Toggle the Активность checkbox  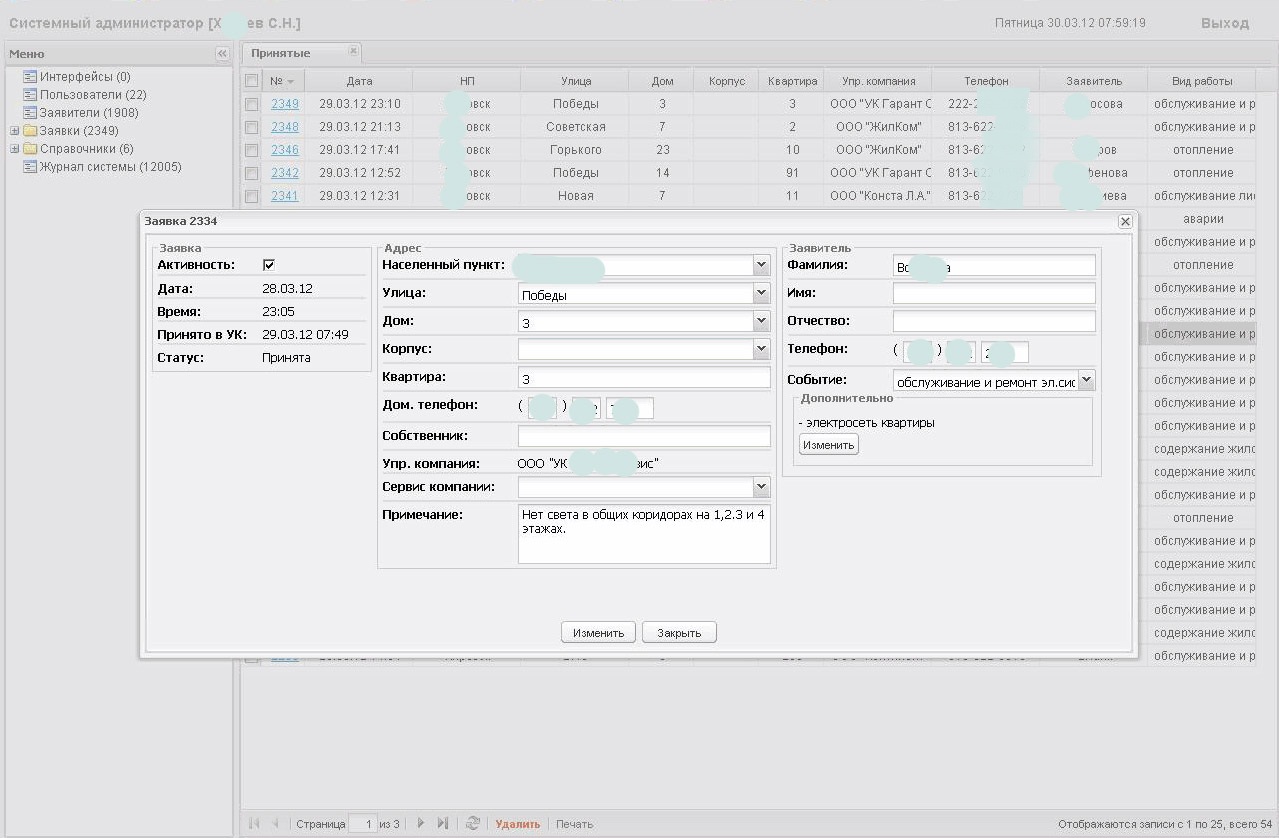(x=268, y=265)
